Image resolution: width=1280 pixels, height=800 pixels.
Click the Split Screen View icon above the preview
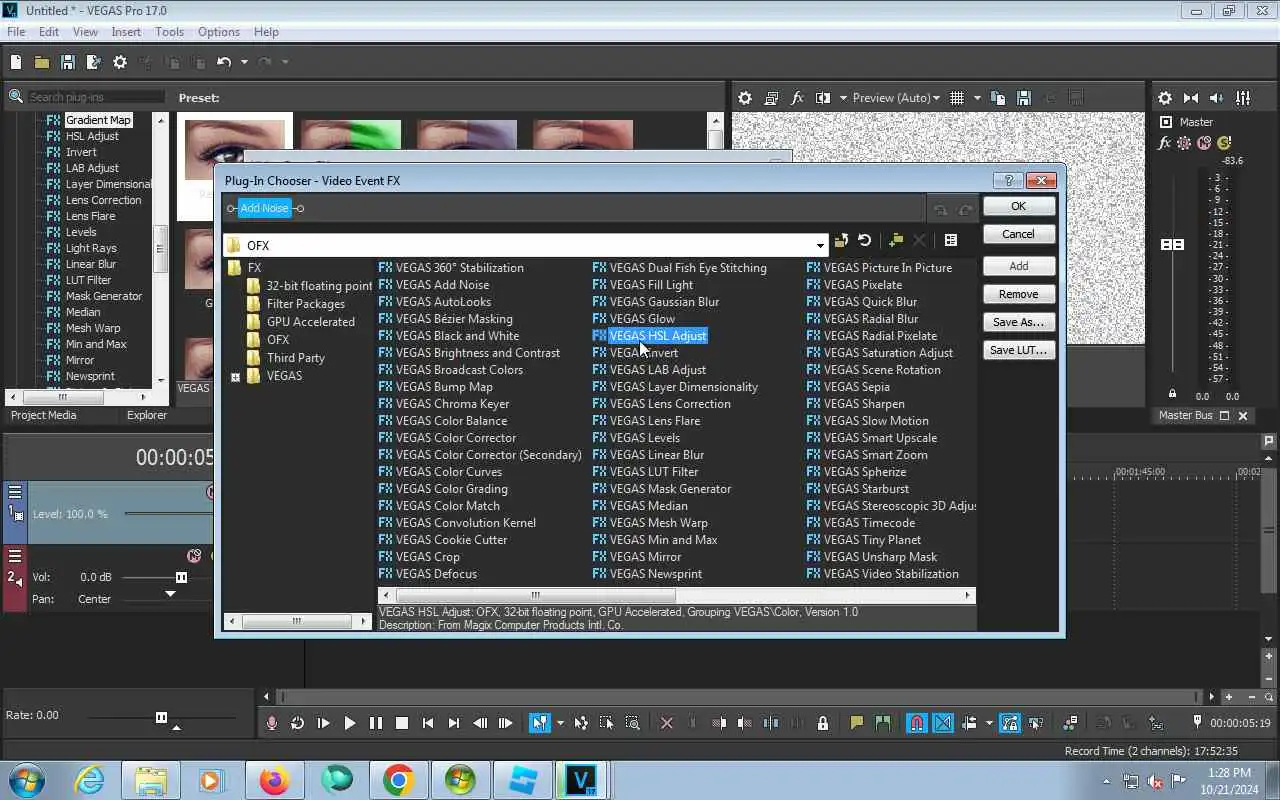coord(823,98)
